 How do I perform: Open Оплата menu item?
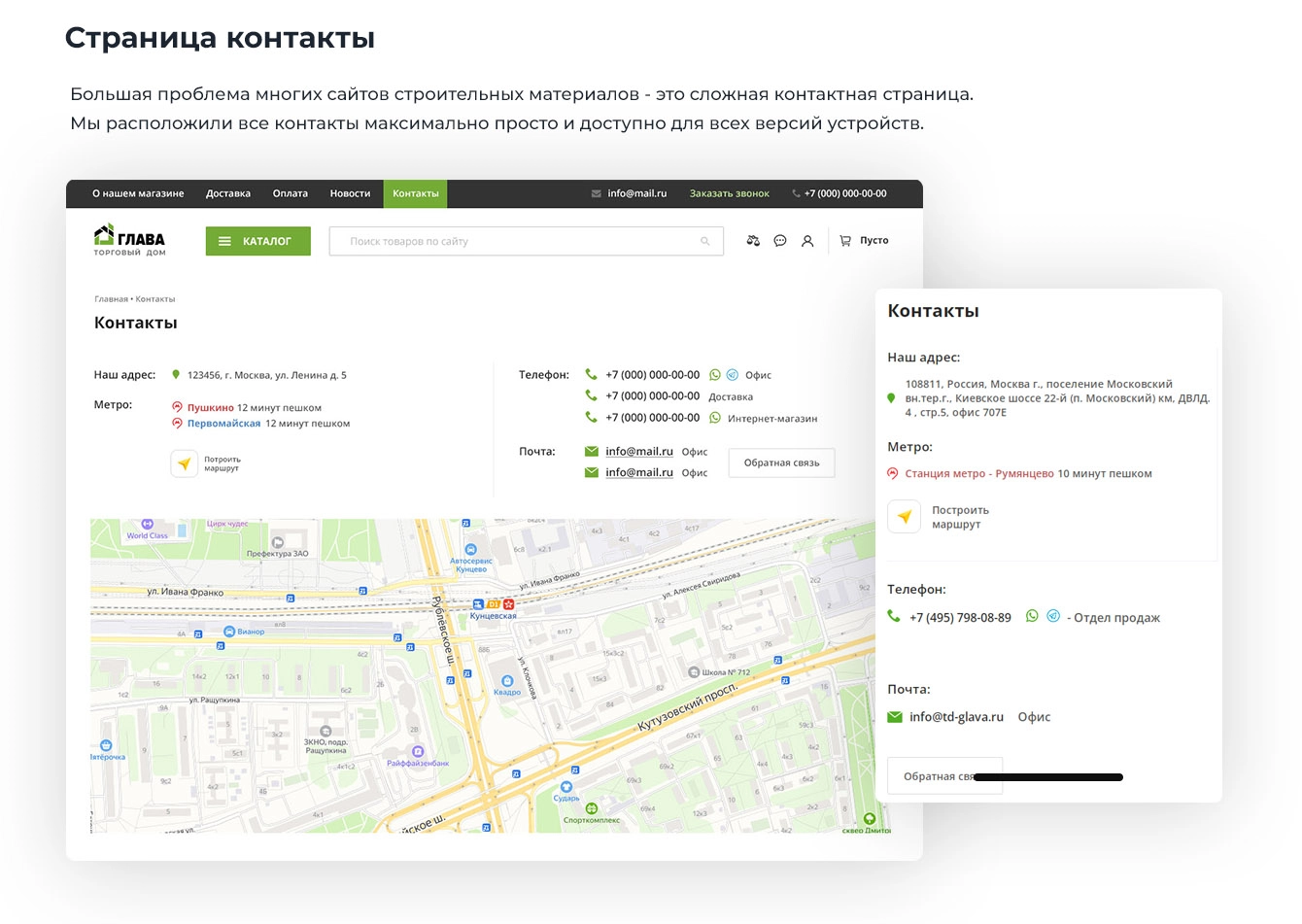(291, 193)
